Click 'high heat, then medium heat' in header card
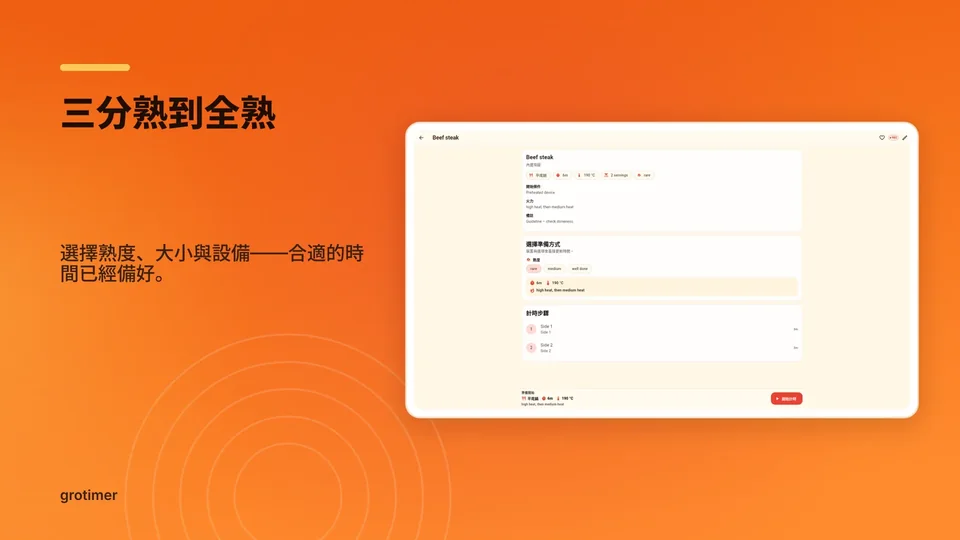Screen dimensions: 960x540 click(550, 207)
